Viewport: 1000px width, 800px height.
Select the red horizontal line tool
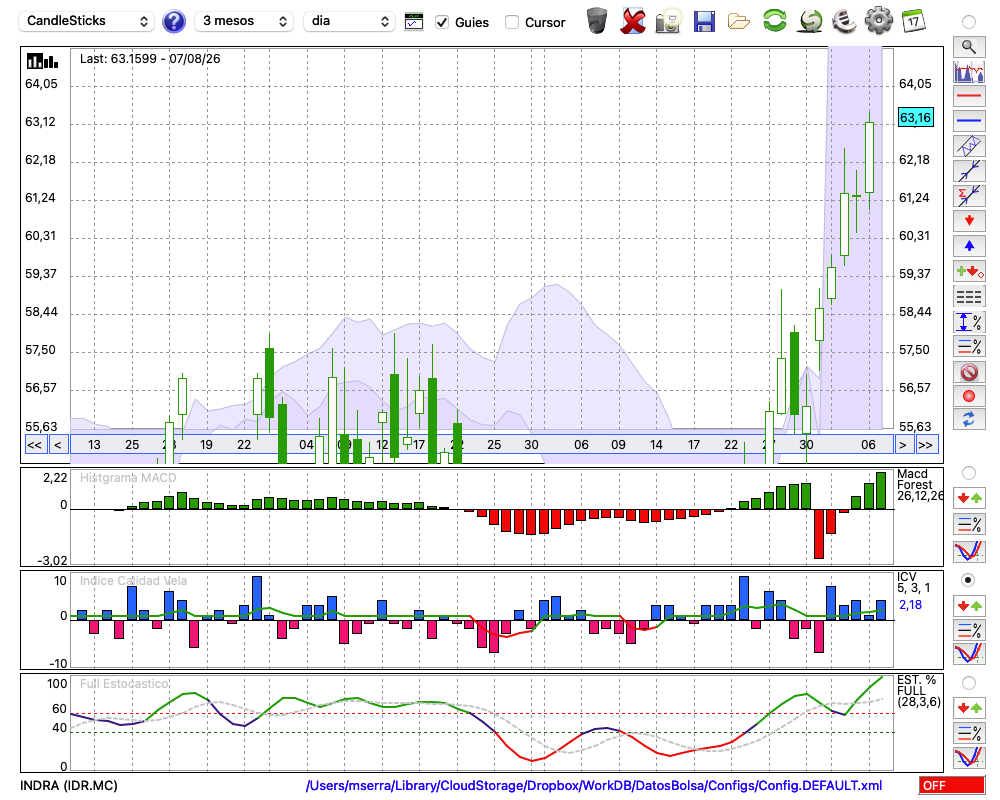coord(969,96)
